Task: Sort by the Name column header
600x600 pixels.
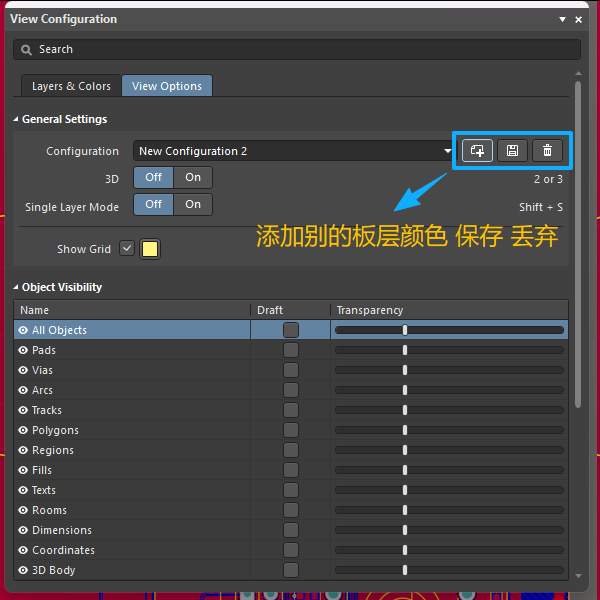Action: [x=132, y=310]
